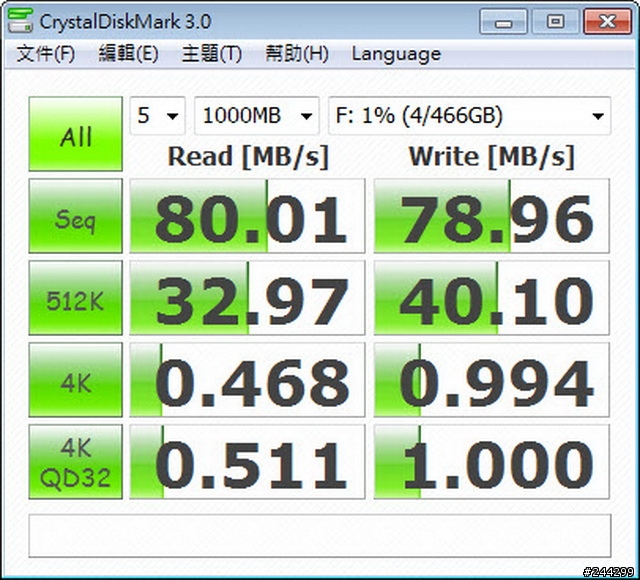The width and height of the screenshot is (640, 580).
Task: Start the 4K benchmark test
Action: [x=76, y=380]
